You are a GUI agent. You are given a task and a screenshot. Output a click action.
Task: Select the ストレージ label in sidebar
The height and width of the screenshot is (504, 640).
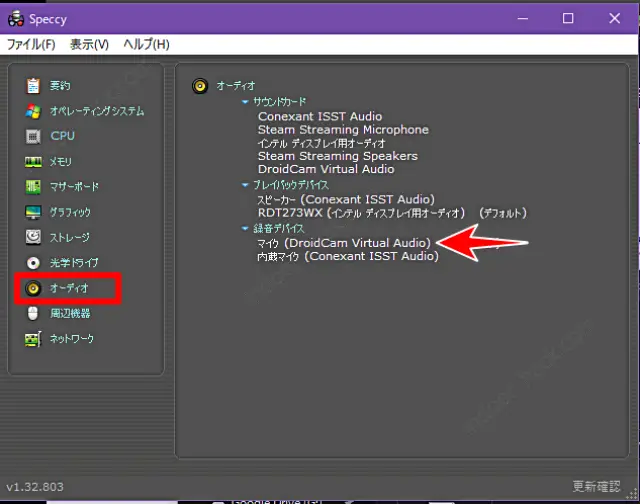coord(70,238)
